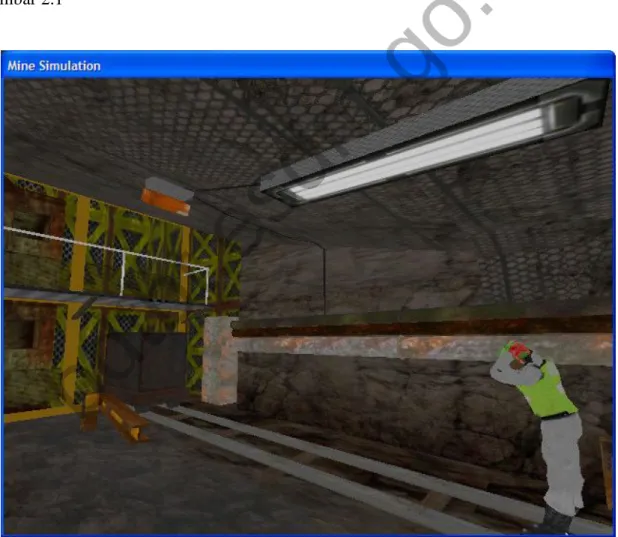Click the fluorescent ceiling light fixture

point(434,142)
